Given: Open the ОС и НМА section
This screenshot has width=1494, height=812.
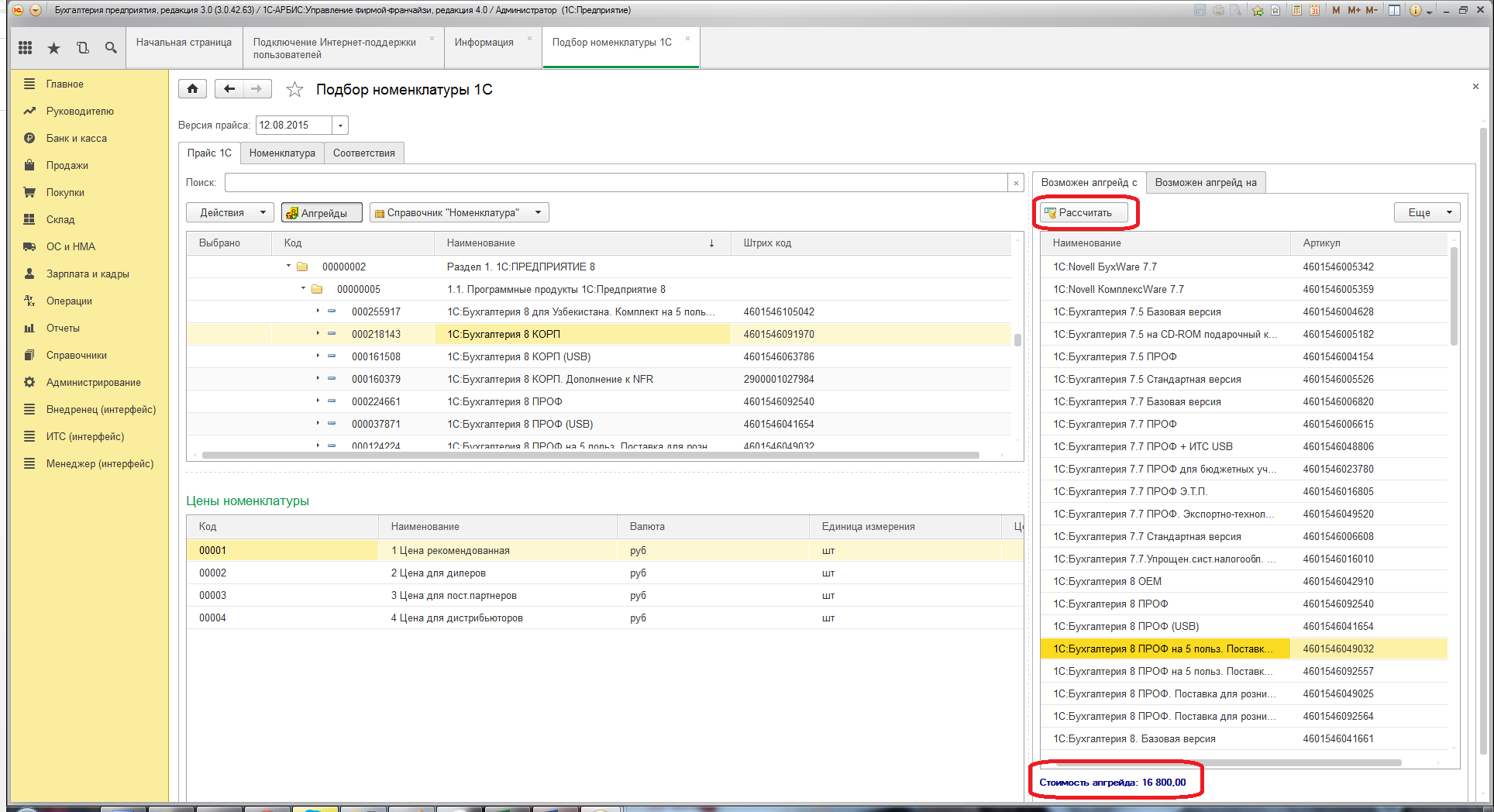Looking at the screenshot, I should pyautogui.click(x=71, y=246).
